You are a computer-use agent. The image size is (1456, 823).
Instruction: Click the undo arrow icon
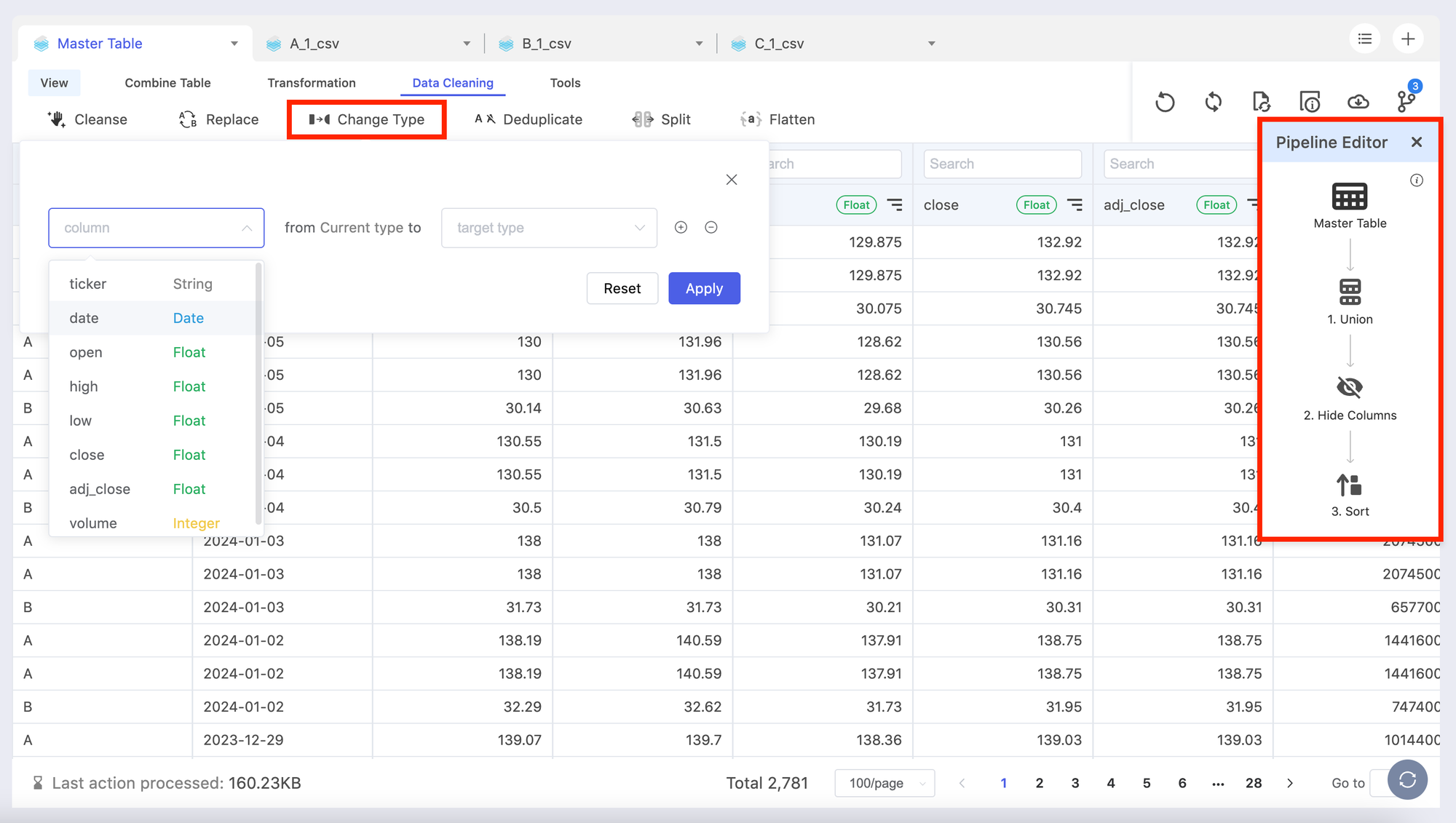tap(1165, 102)
